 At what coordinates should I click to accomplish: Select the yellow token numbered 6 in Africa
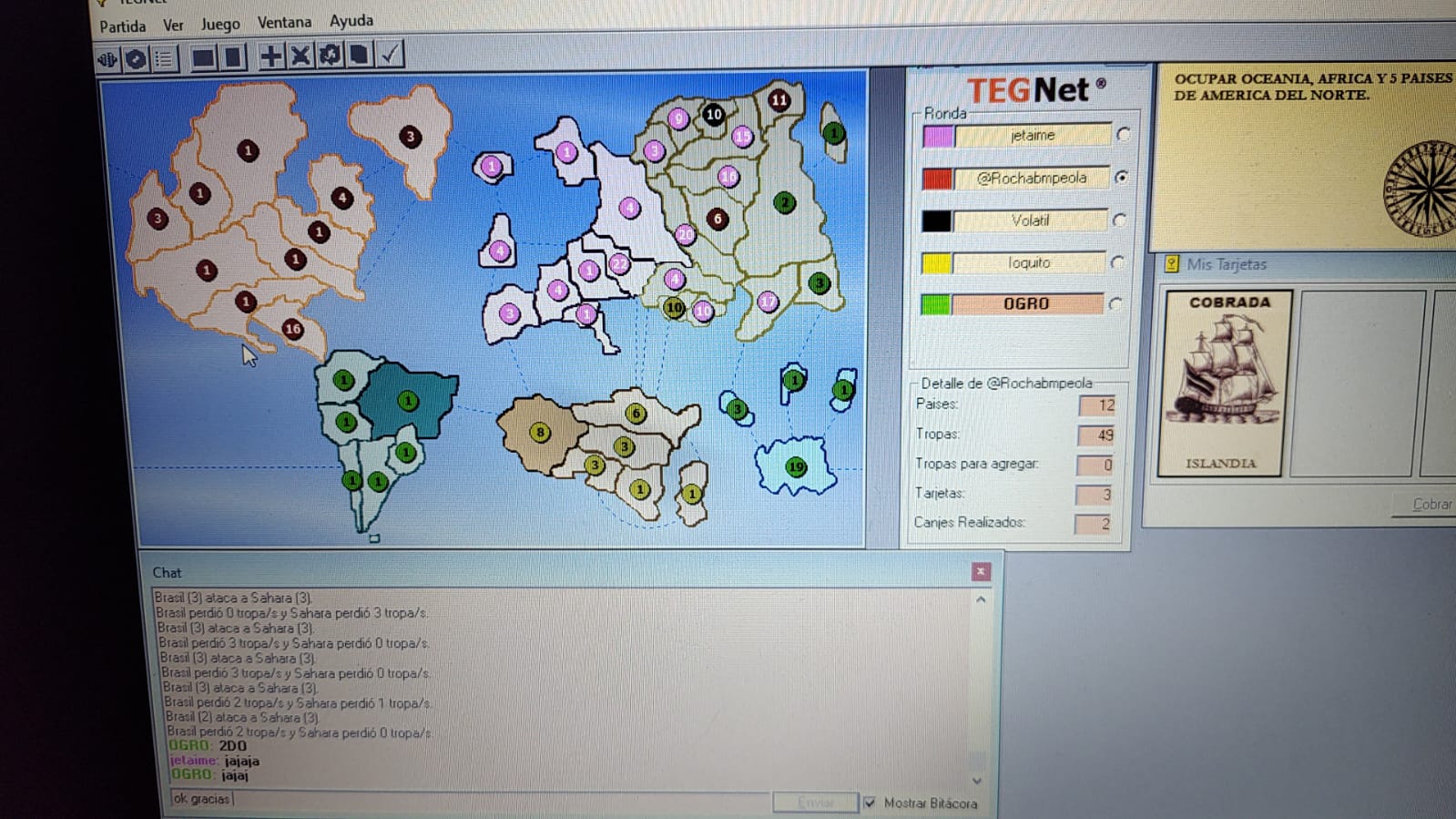pos(636,413)
